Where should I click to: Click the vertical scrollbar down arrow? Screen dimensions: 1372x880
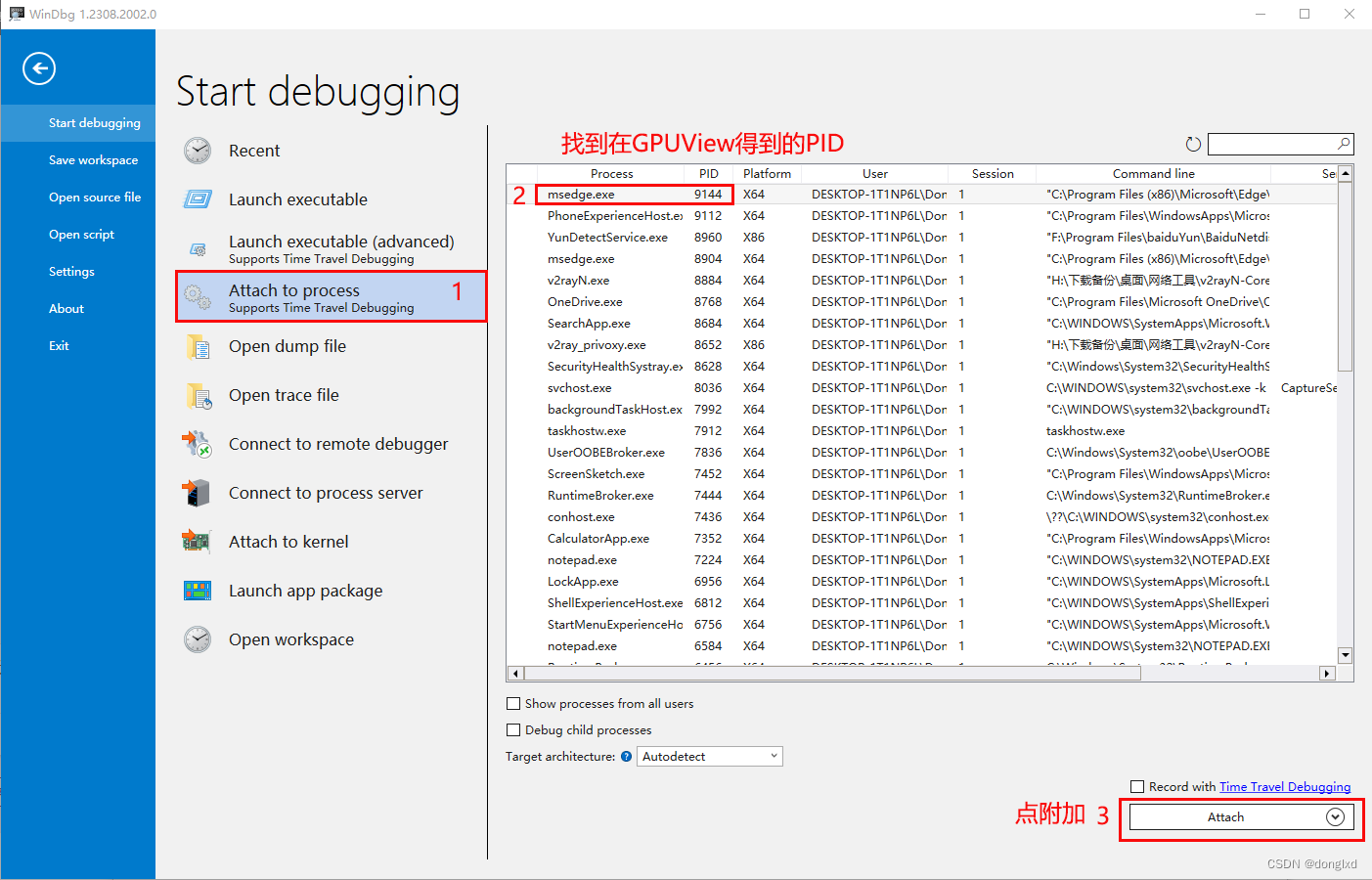[1346, 655]
